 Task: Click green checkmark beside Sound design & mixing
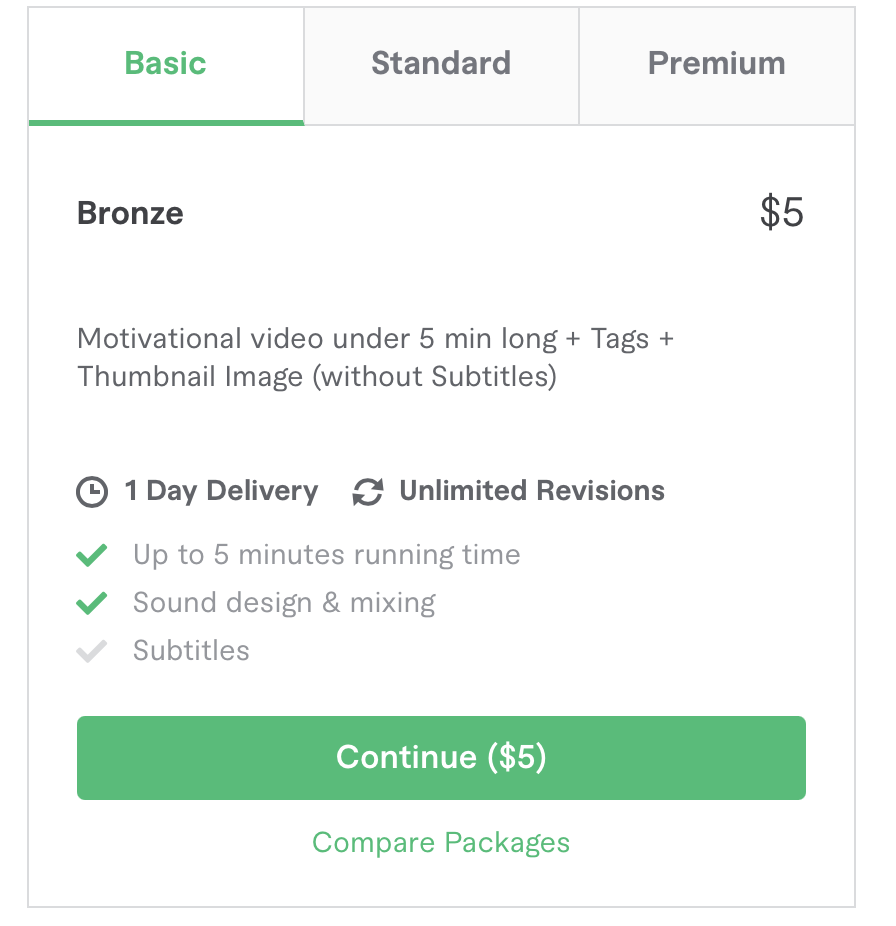(92, 602)
